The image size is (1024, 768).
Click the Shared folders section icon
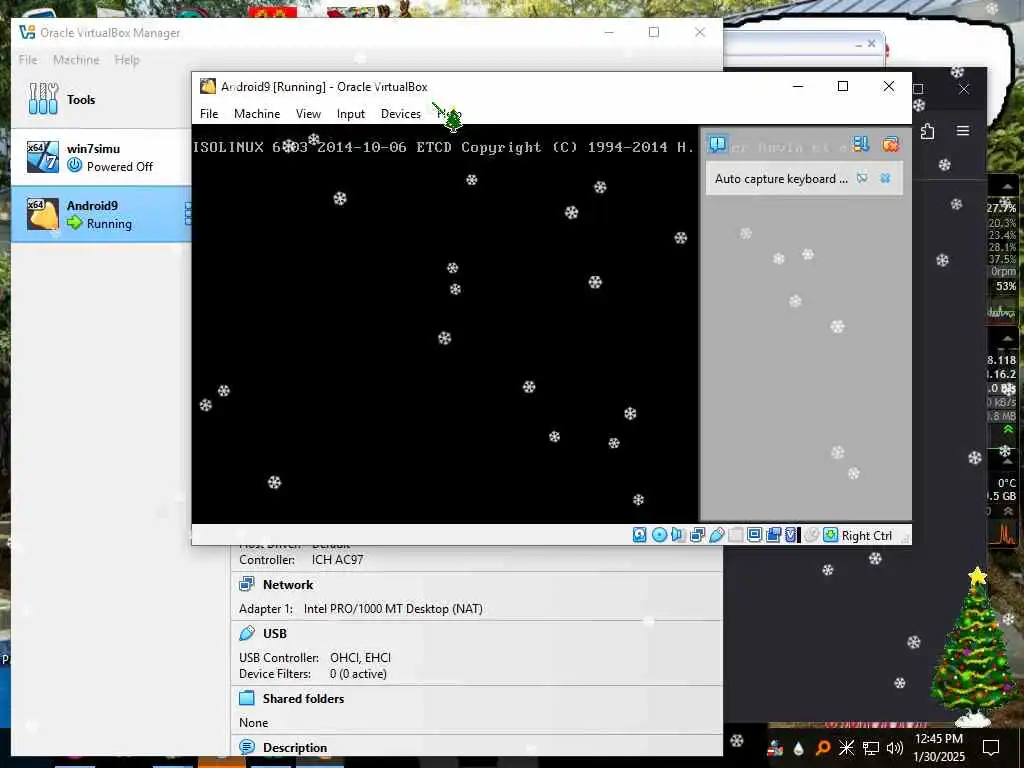(247, 697)
